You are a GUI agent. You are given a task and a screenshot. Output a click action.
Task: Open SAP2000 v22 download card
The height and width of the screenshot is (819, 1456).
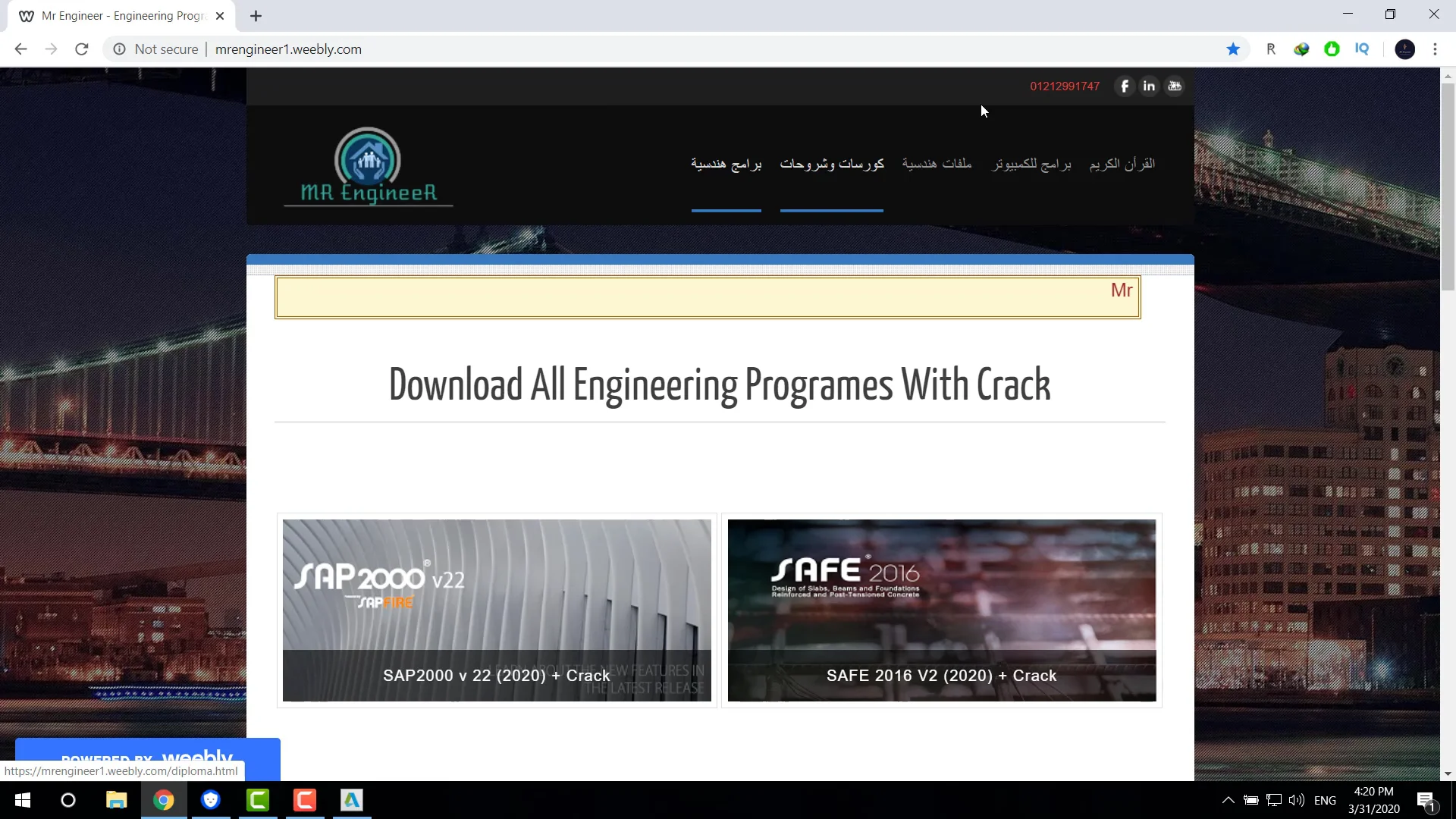coord(497,610)
